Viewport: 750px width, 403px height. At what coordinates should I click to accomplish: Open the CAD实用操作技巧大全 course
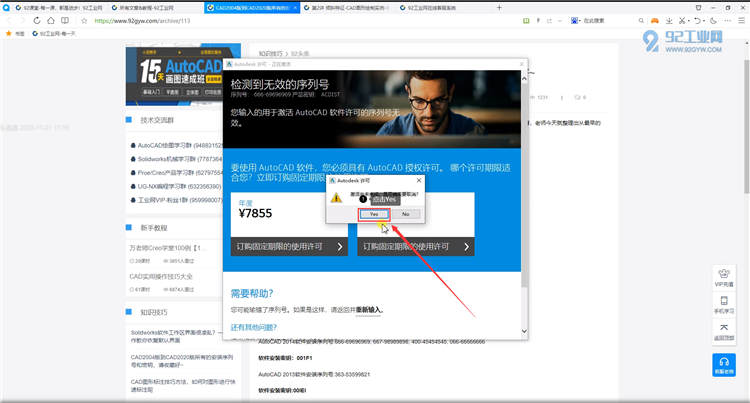pos(161,276)
